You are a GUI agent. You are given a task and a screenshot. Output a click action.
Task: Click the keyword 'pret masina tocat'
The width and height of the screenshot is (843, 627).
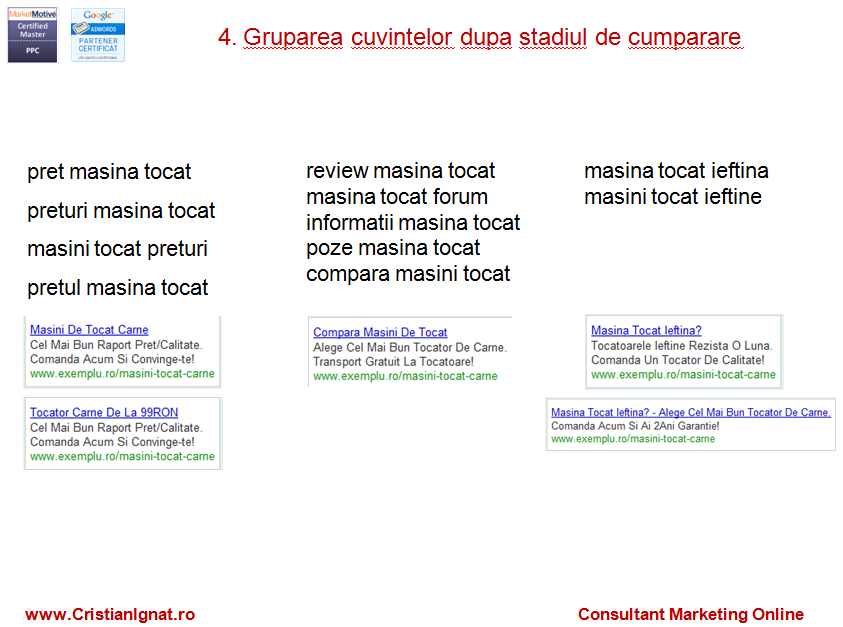point(109,172)
